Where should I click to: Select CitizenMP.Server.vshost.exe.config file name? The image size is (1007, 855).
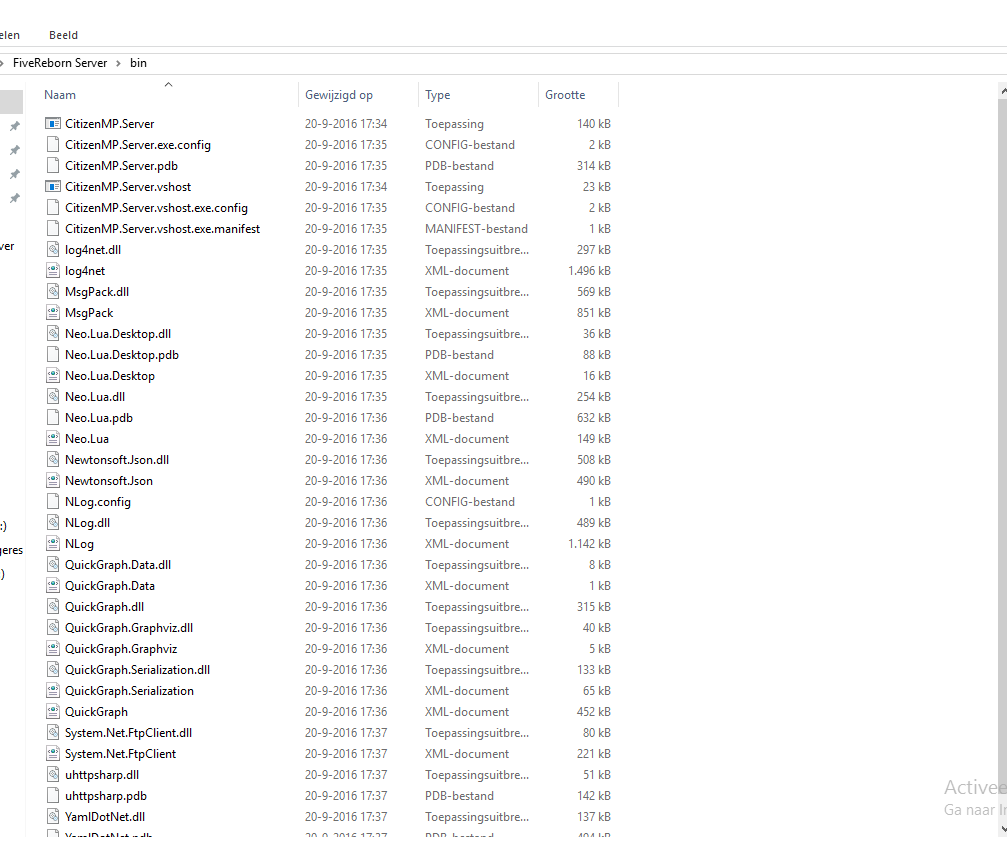[156, 207]
